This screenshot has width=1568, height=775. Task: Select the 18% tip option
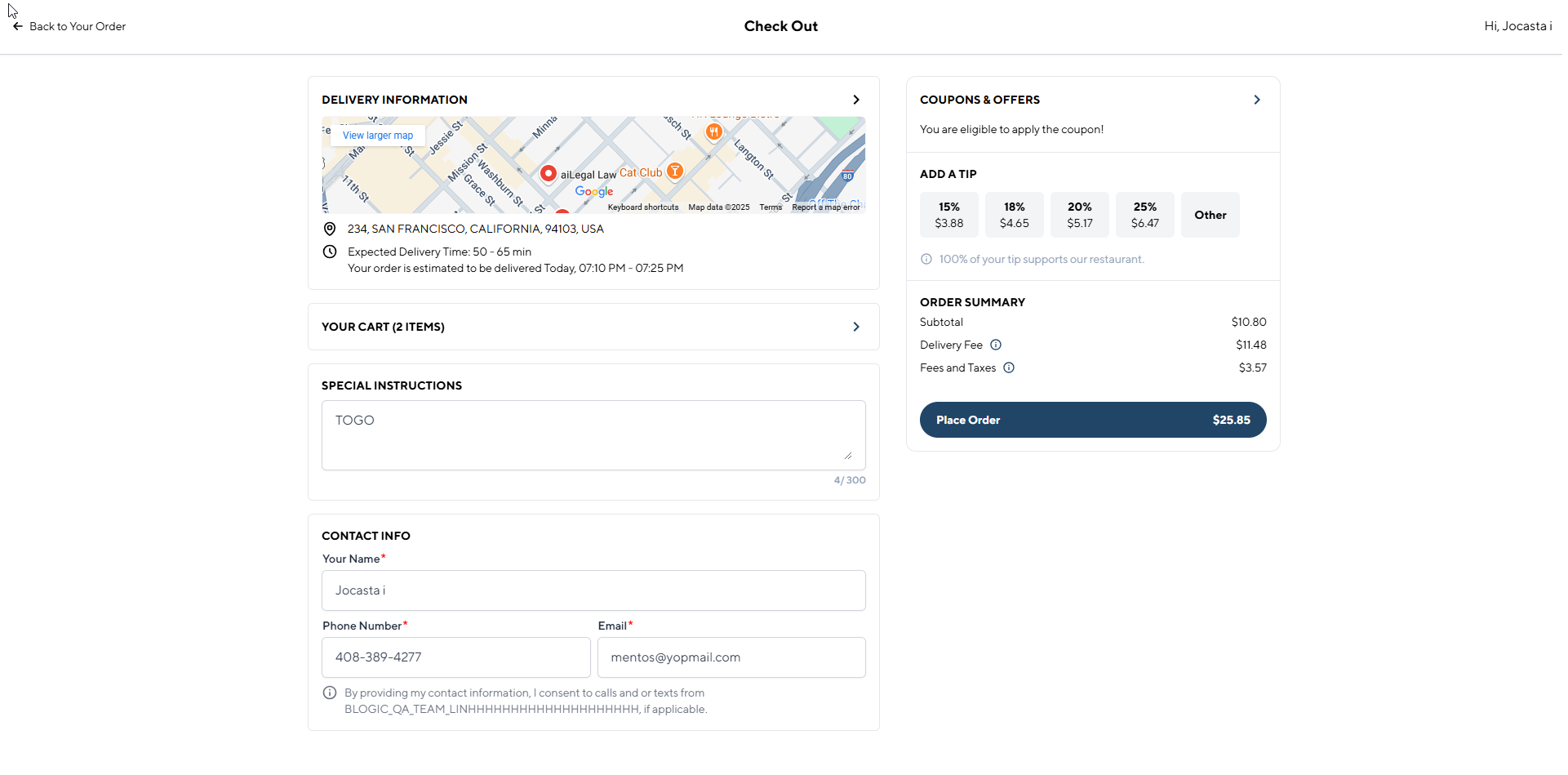(1014, 215)
